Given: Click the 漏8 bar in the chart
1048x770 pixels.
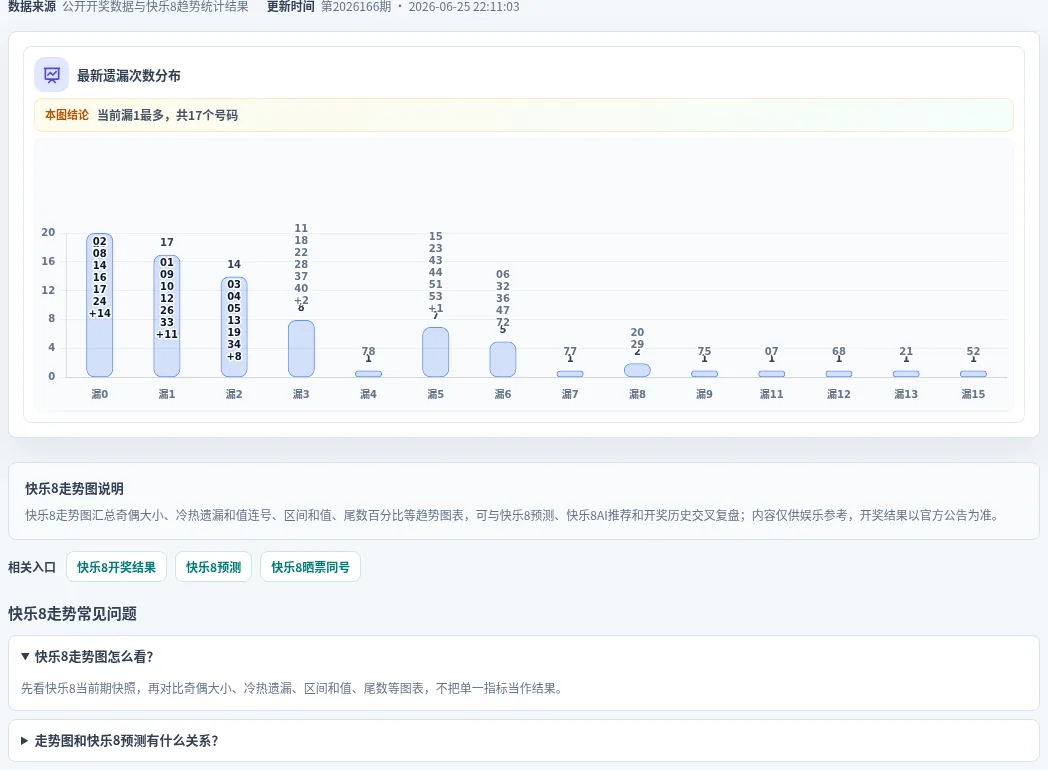Looking at the screenshot, I should (x=637, y=370).
